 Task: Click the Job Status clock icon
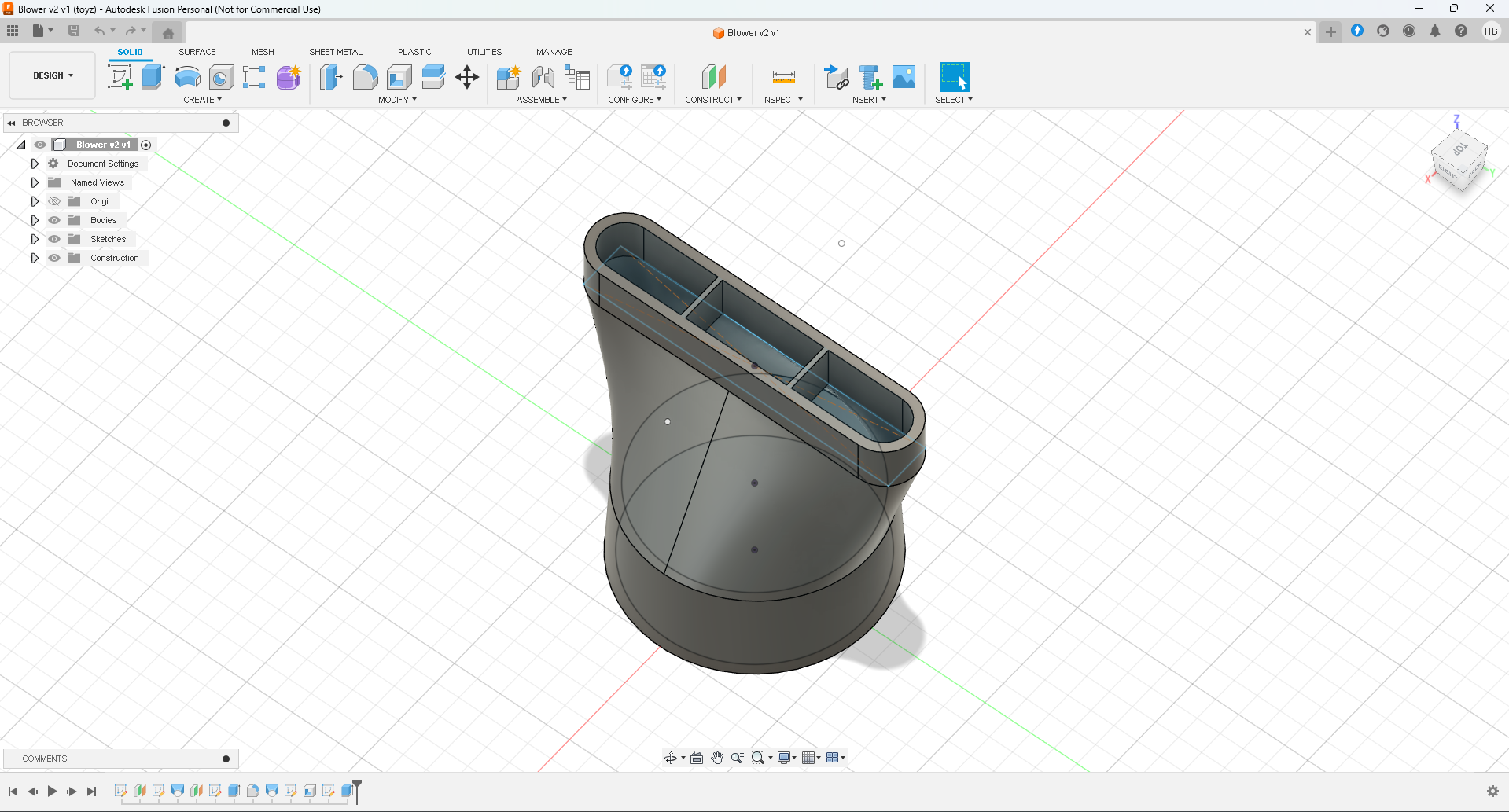coord(1409,31)
